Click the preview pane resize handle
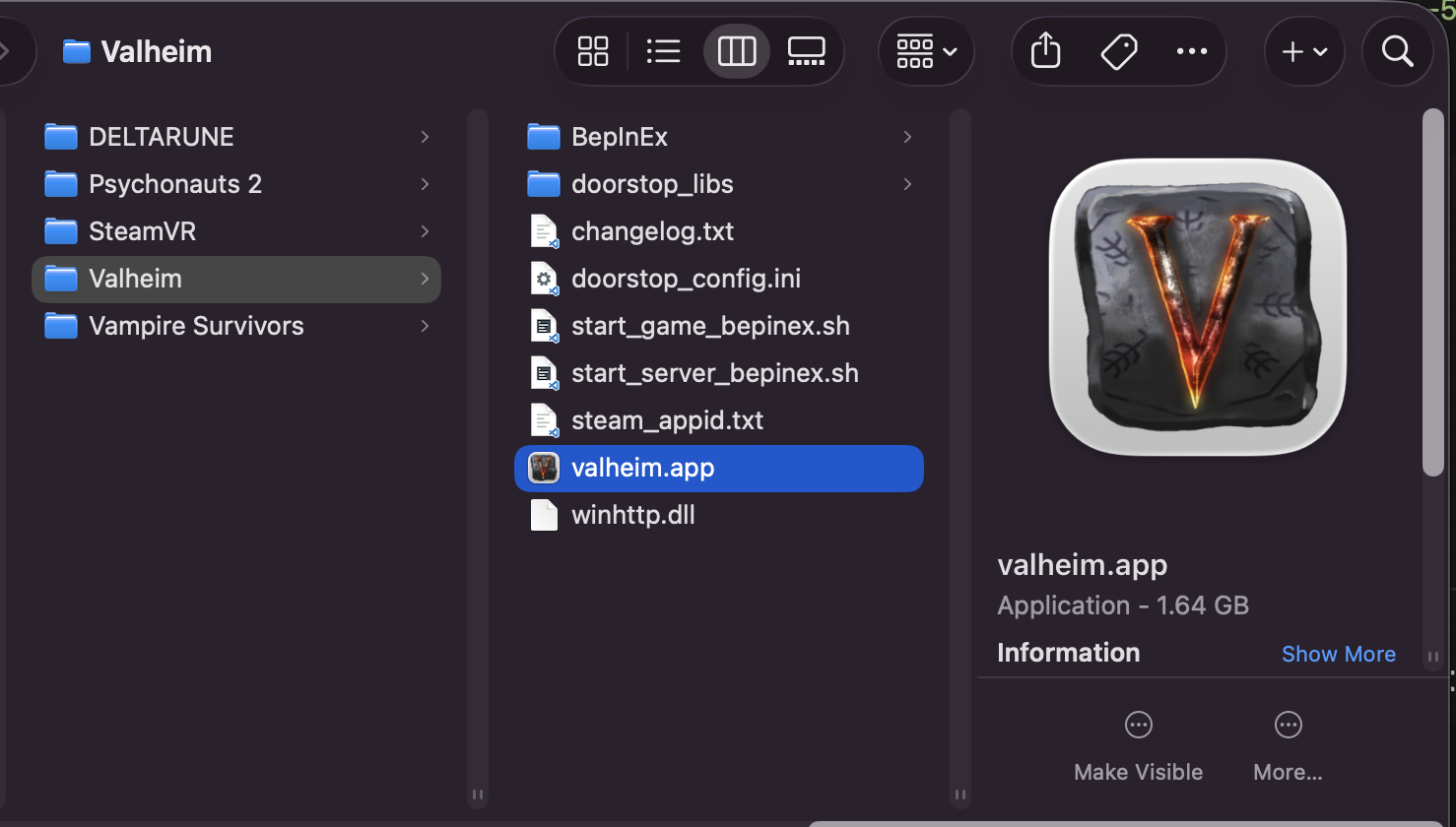 click(1433, 657)
